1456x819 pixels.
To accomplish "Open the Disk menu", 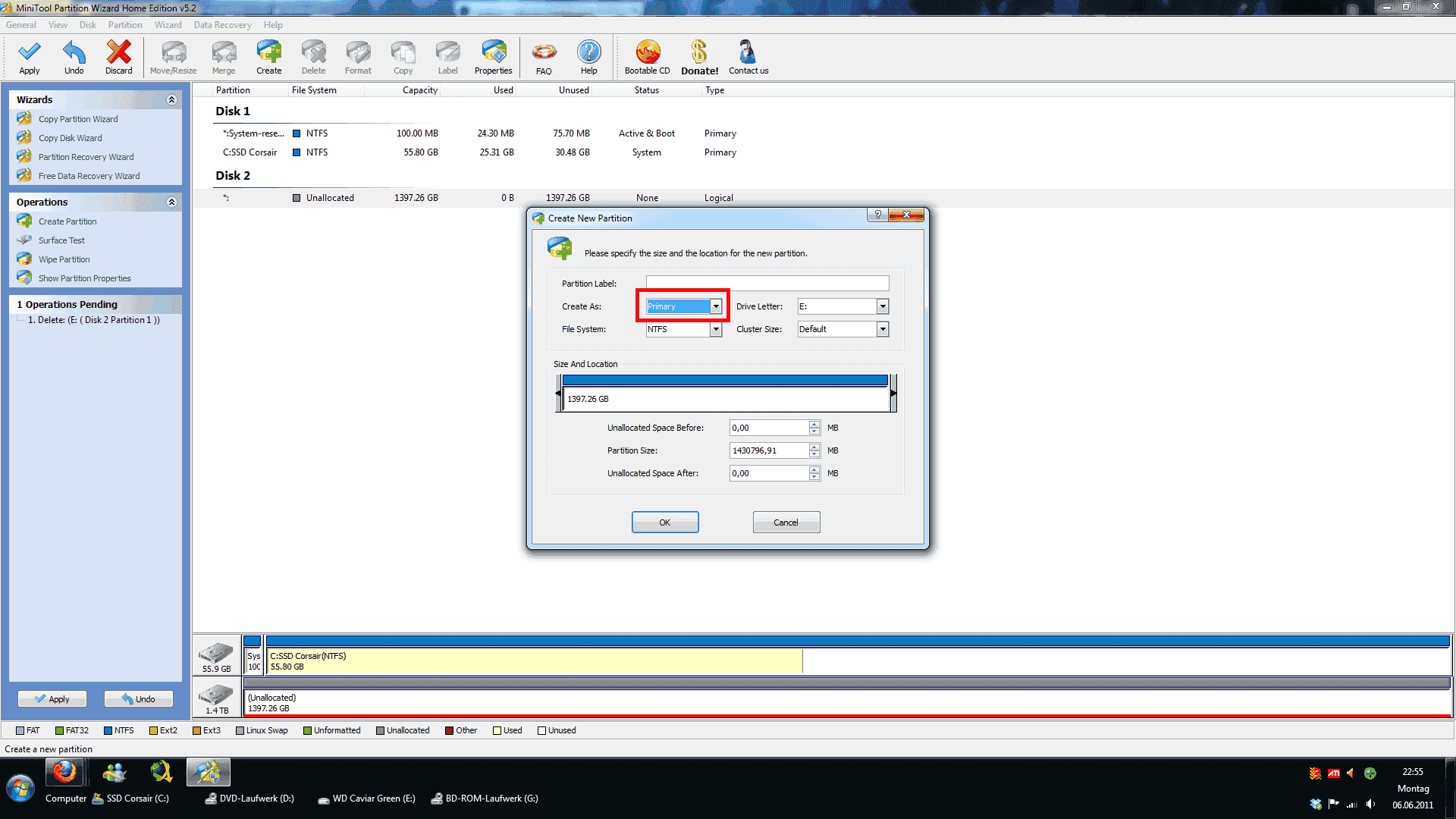I will [88, 25].
